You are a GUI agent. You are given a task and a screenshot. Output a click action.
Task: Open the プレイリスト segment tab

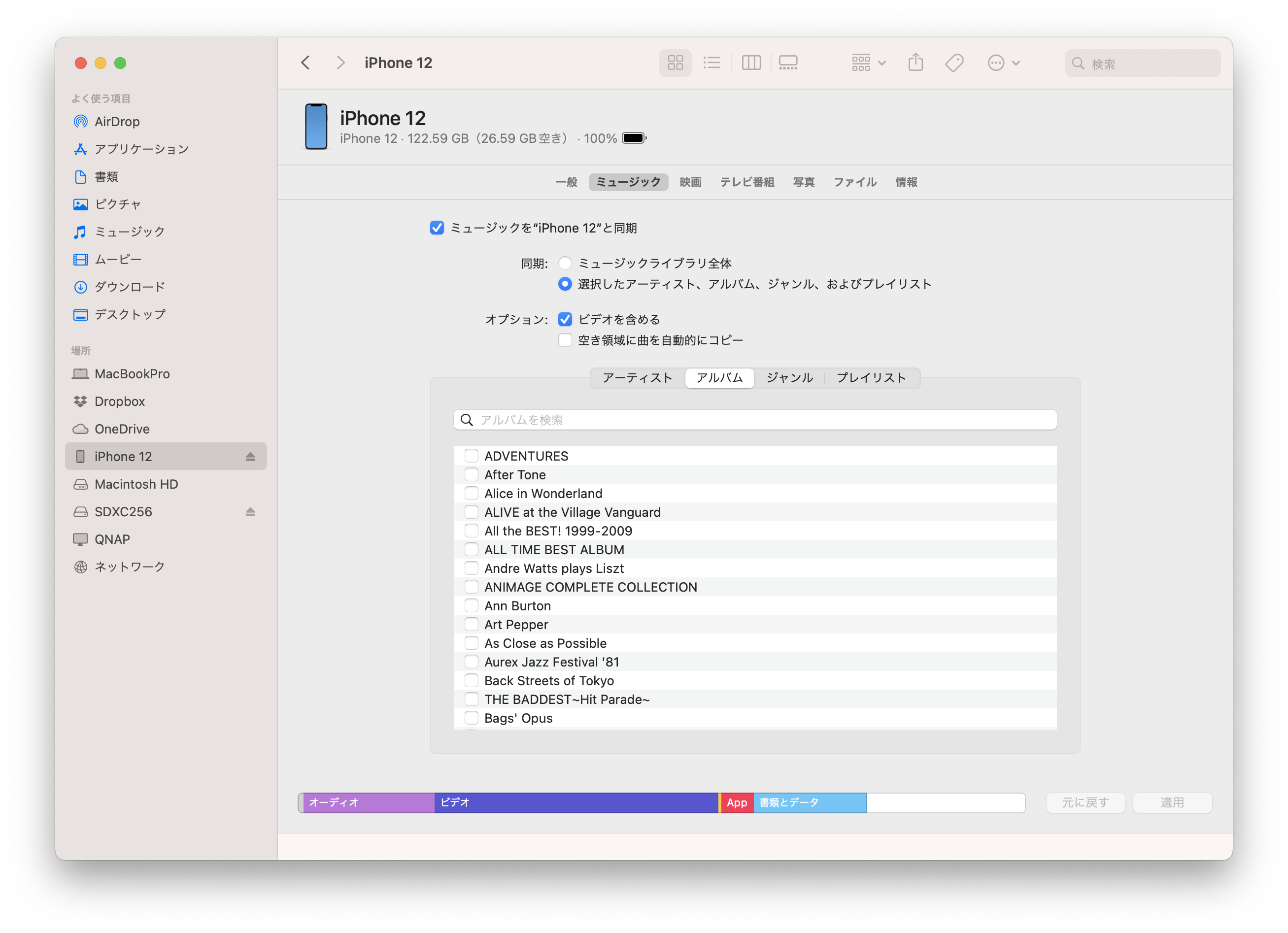(871, 378)
